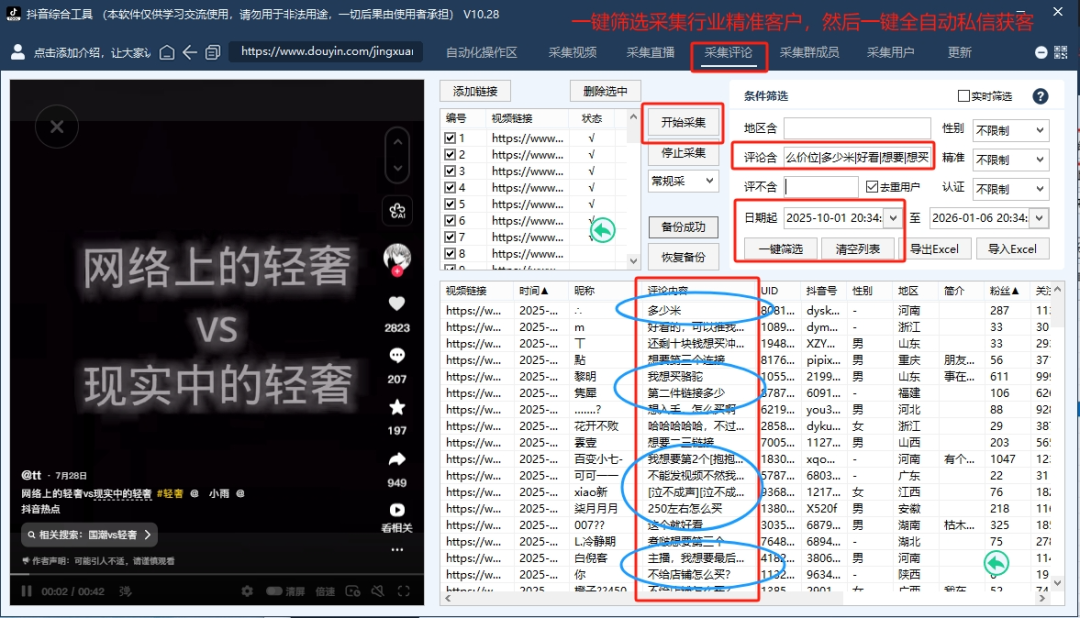Viewport: 1080px width, 618px height.
Task: Switch to the 采集直播 tab
Action: (650, 52)
